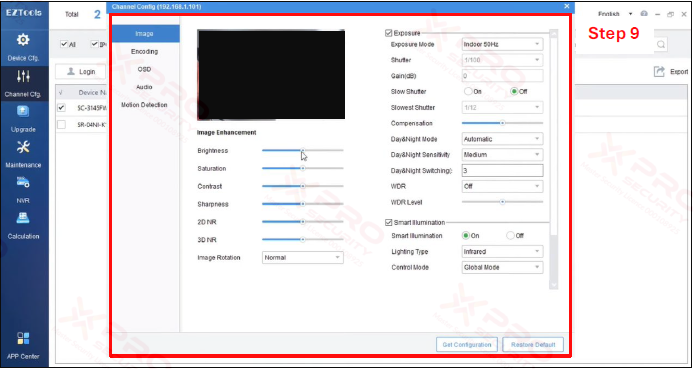The image size is (693, 369).
Task: Adjust the Compensation slider
Action: [x=503, y=123]
